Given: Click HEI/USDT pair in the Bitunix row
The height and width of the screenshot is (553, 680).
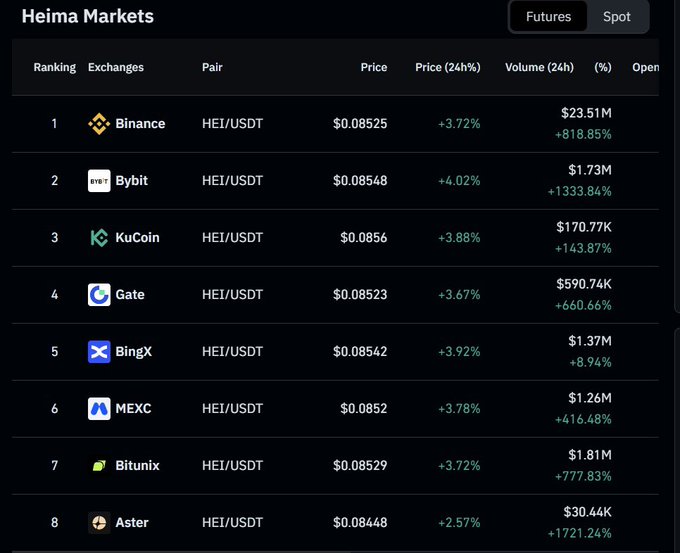Looking at the screenshot, I should (x=232, y=465).
